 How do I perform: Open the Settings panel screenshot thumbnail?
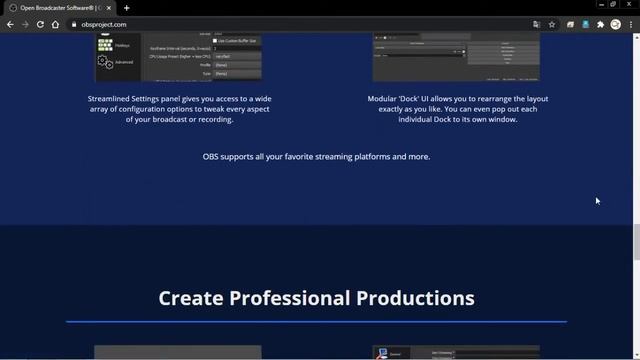[178, 57]
